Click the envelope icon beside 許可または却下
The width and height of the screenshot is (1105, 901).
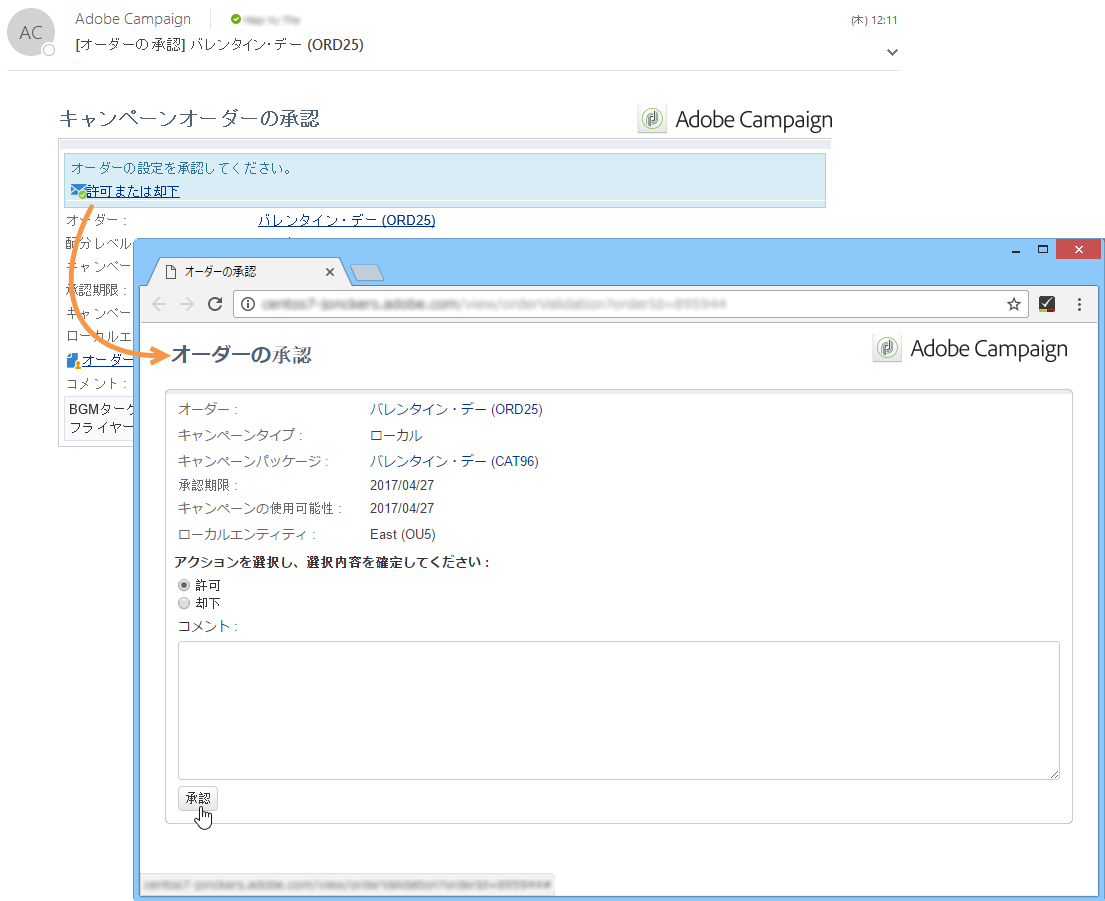tap(78, 191)
